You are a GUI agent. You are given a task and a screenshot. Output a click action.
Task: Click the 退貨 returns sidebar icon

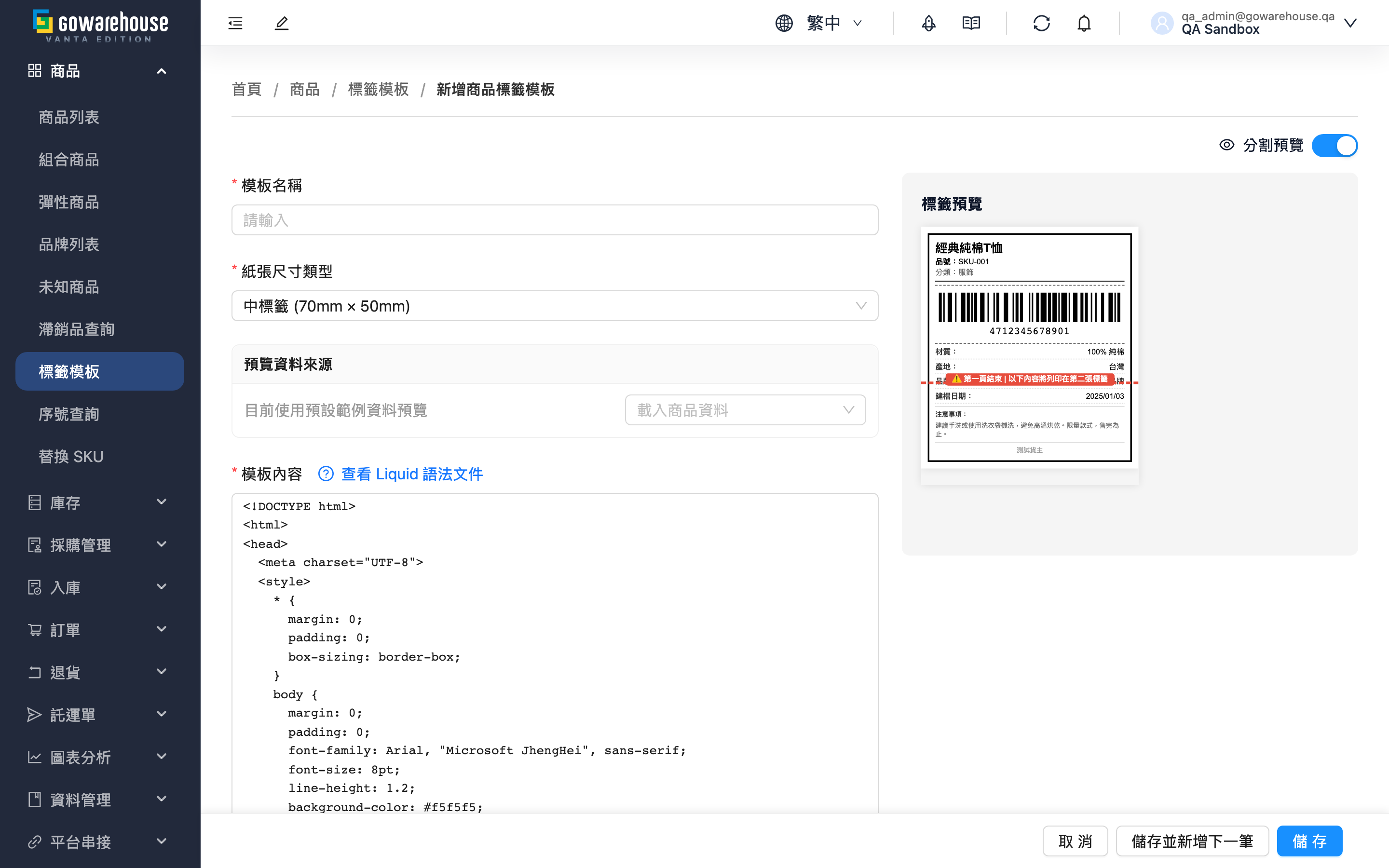(34, 672)
